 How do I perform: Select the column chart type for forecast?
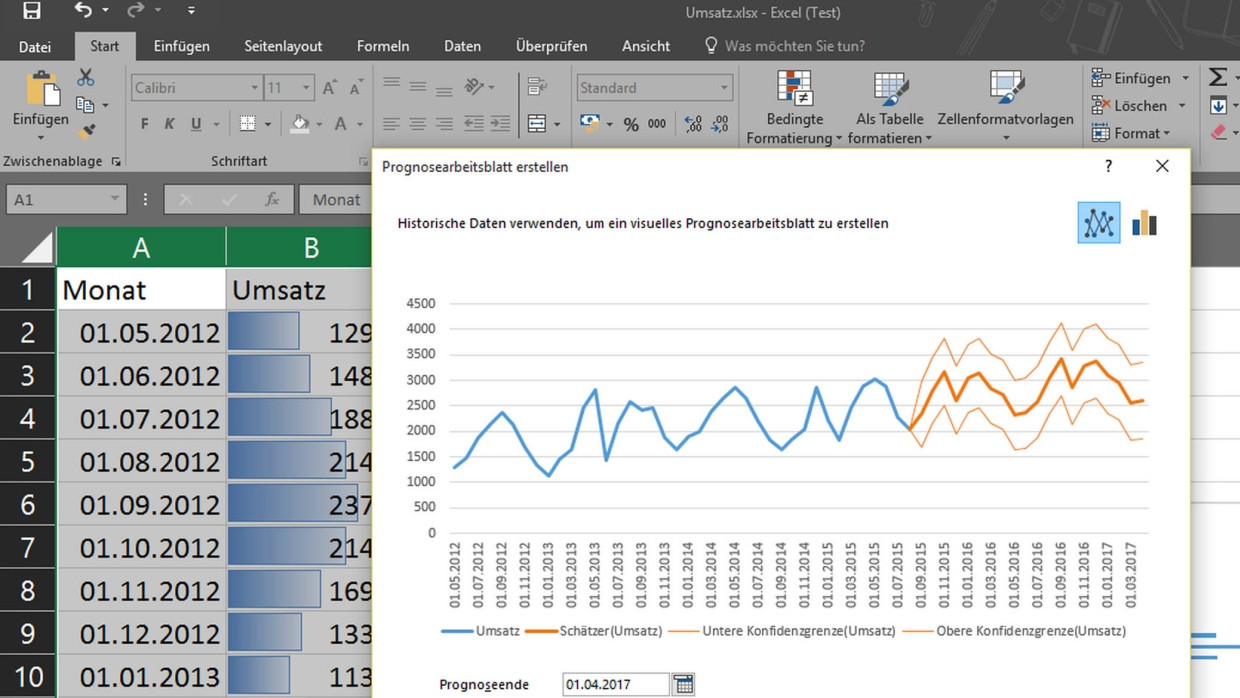pyautogui.click(x=1144, y=223)
